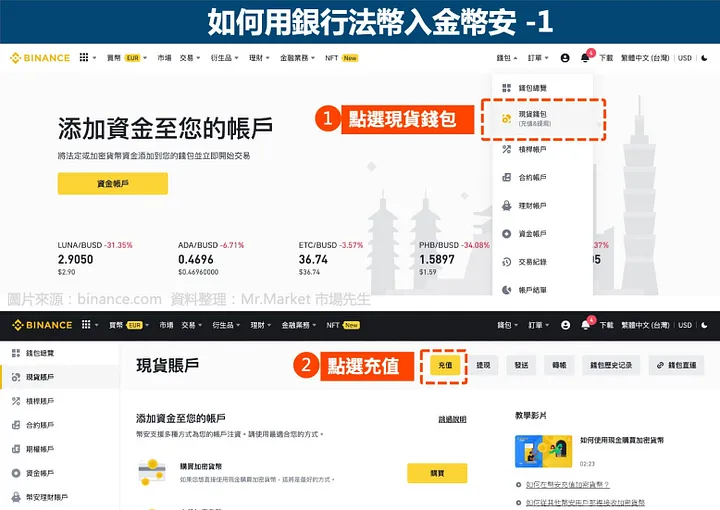Select 幣安理財帳戶 icon in the left sidebar

pyautogui.click(x=15, y=497)
